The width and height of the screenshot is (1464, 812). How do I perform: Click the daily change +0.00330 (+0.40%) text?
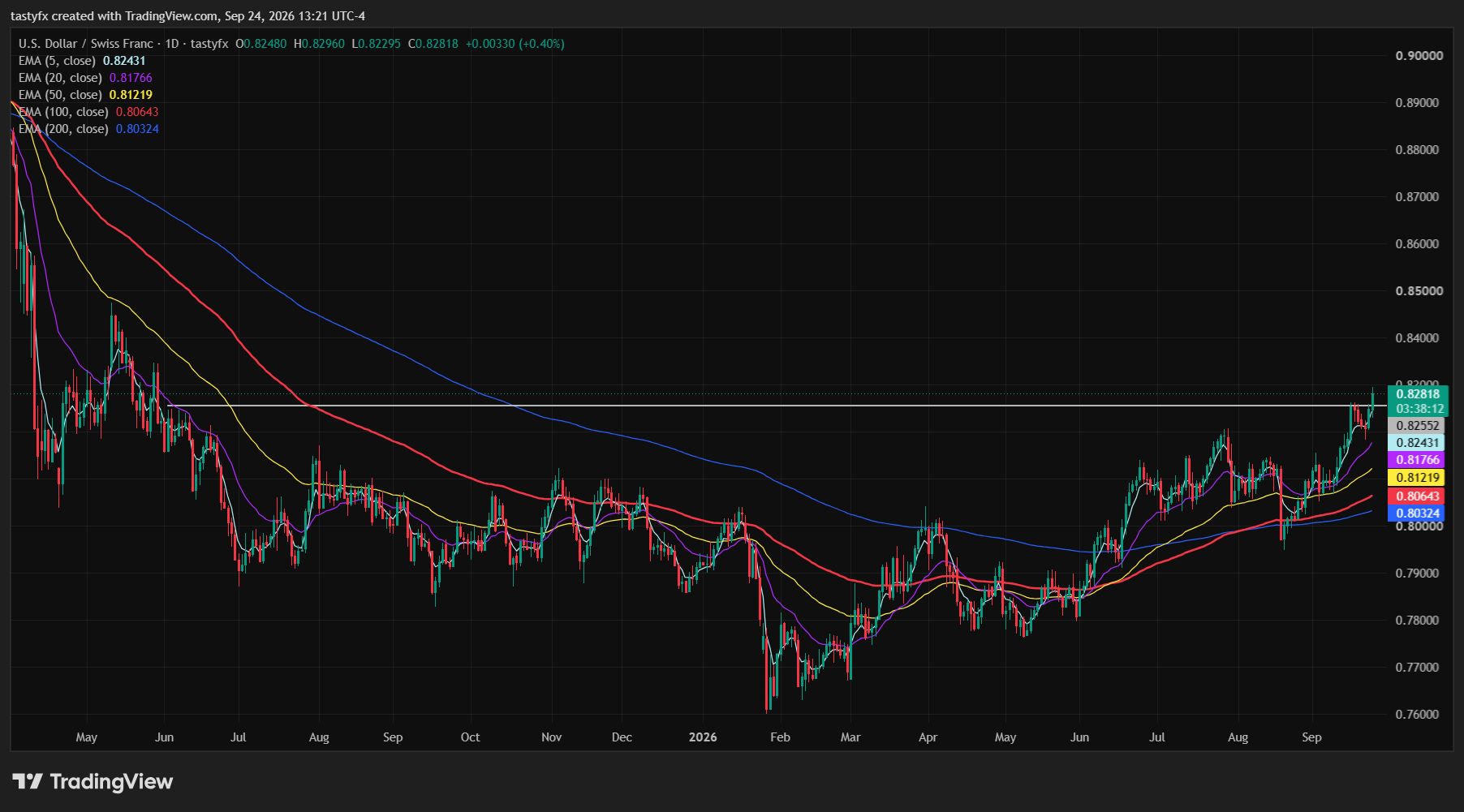[x=515, y=44]
